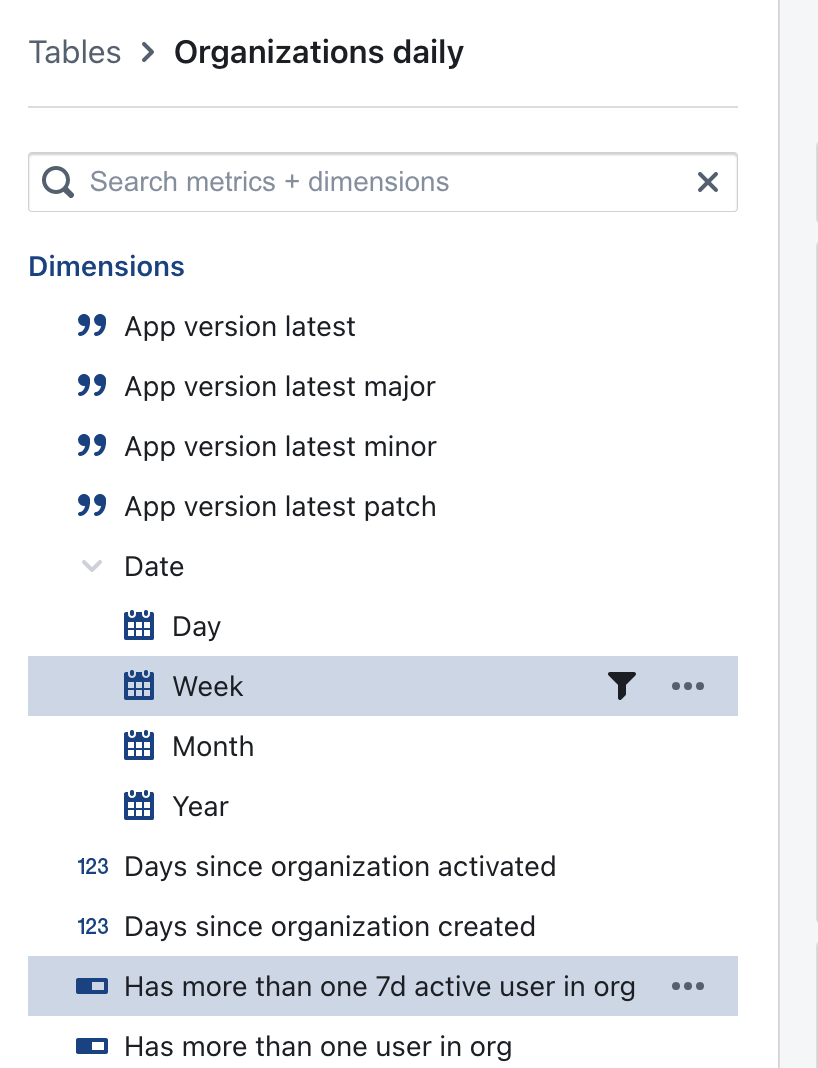Click the calendar icon next to Week
The width and height of the screenshot is (818, 1068).
[x=139, y=686]
